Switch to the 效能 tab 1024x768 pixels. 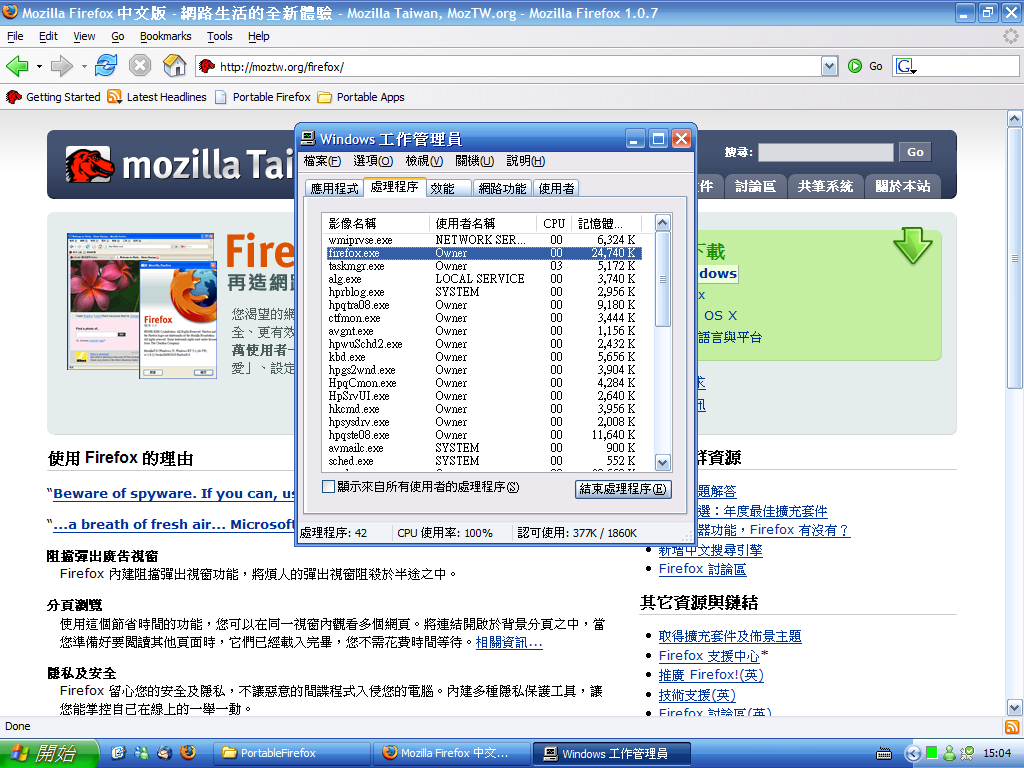point(448,188)
